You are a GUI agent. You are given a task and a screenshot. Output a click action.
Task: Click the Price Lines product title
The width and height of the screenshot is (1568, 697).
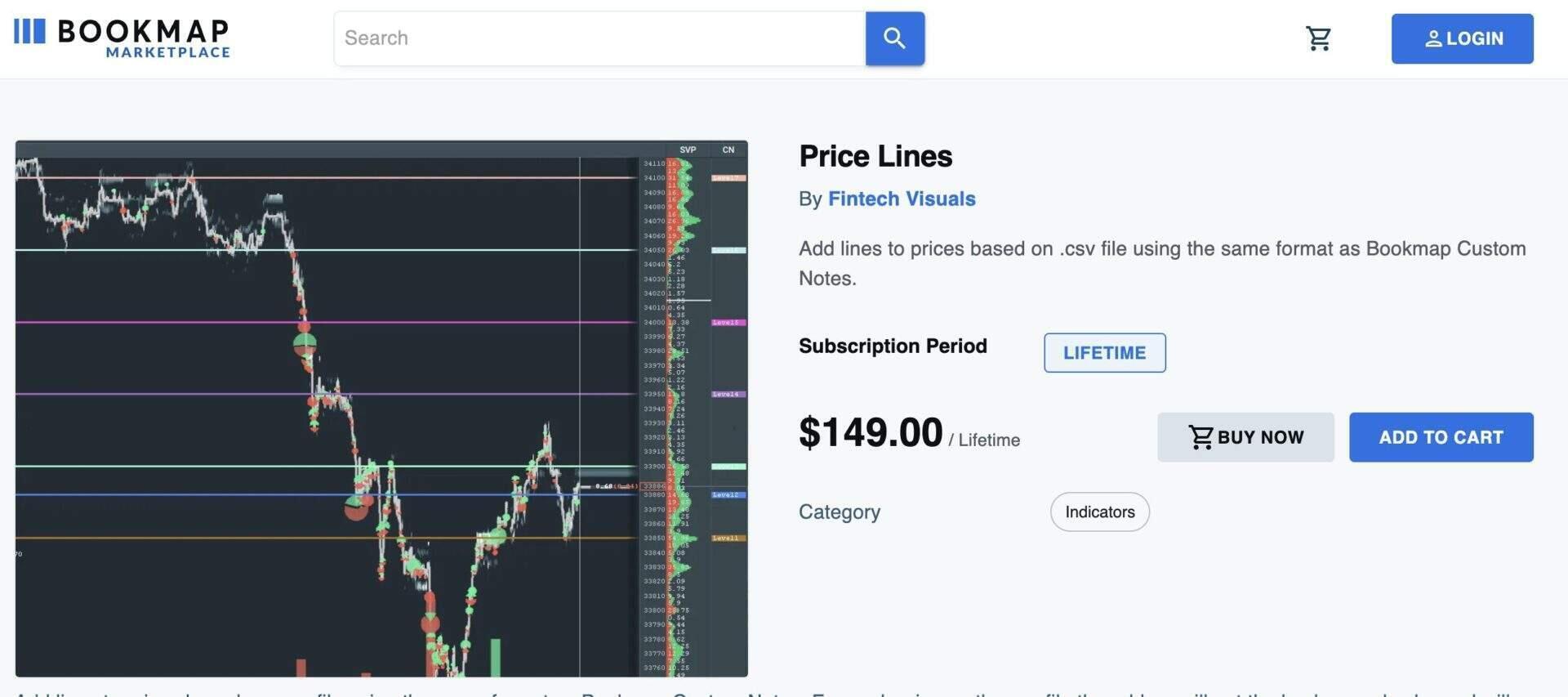(875, 156)
